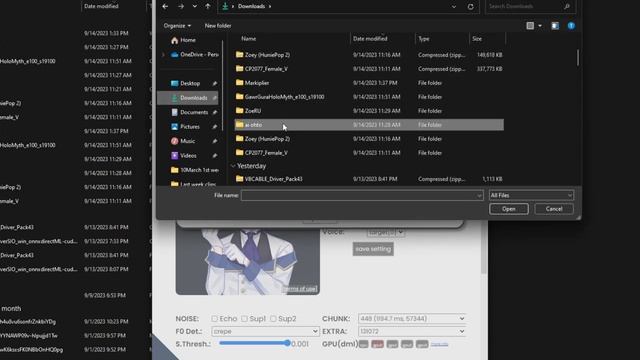Screen dimensions: 640x360
Task: Select the GawrGuraHoloMyth_e100_s19100 folder
Action: [369, 97]
